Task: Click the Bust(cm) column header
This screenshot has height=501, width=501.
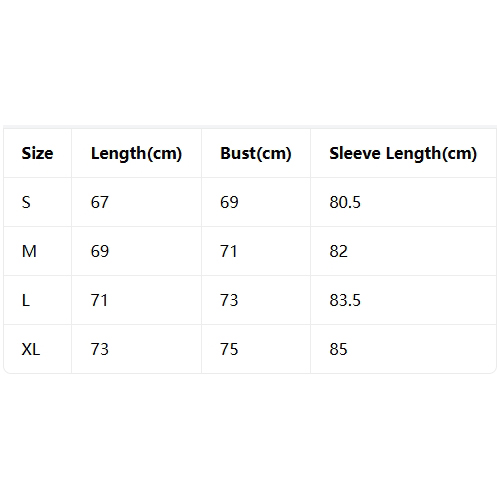Action: pyautogui.click(x=256, y=154)
